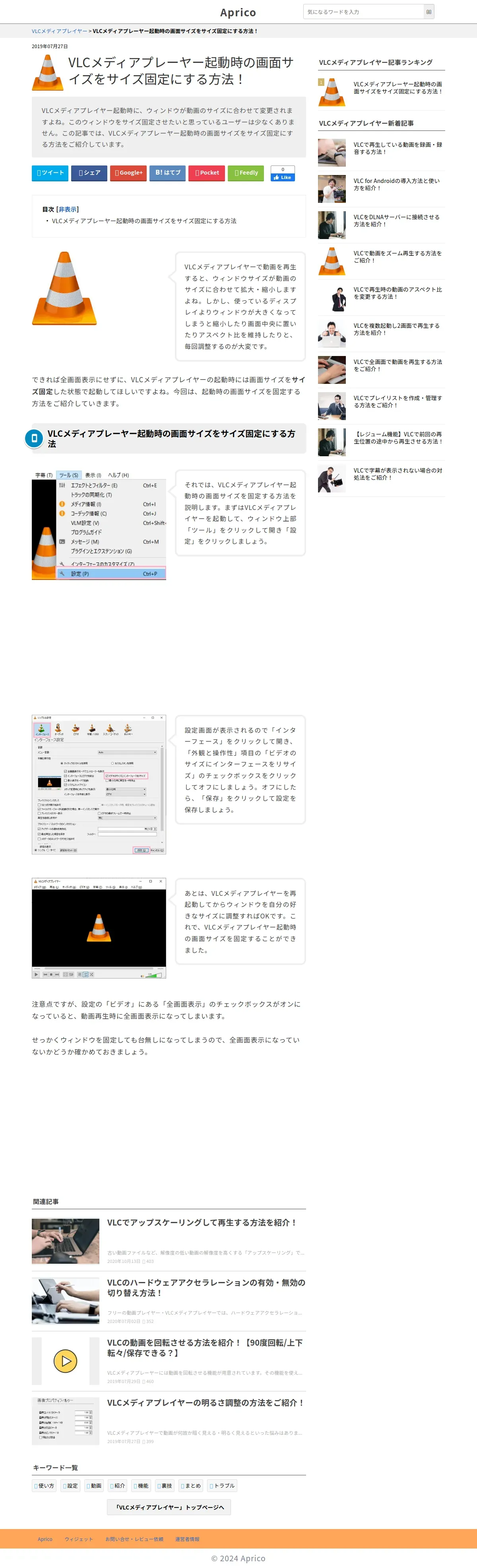The image size is (477, 1568).
Task: Click the search keyword input field
Action: [x=363, y=12]
